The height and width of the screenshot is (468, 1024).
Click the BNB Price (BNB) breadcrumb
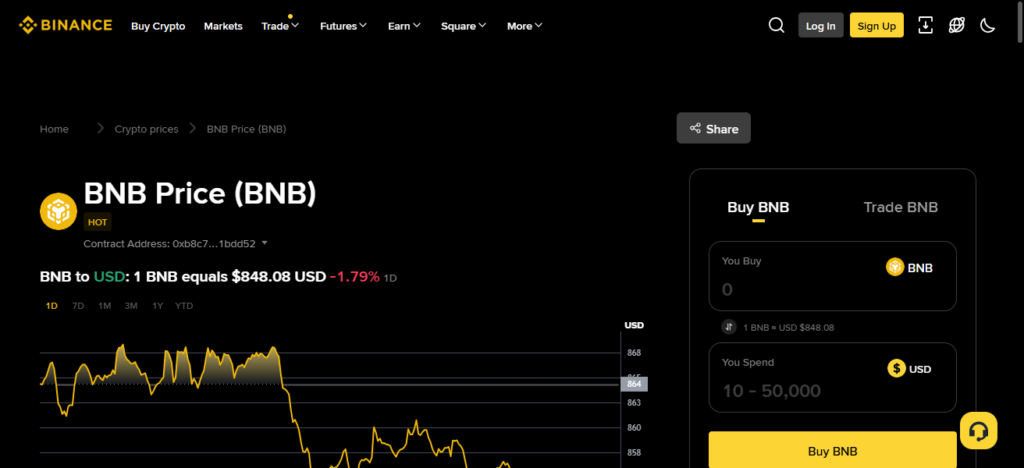[x=246, y=129]
